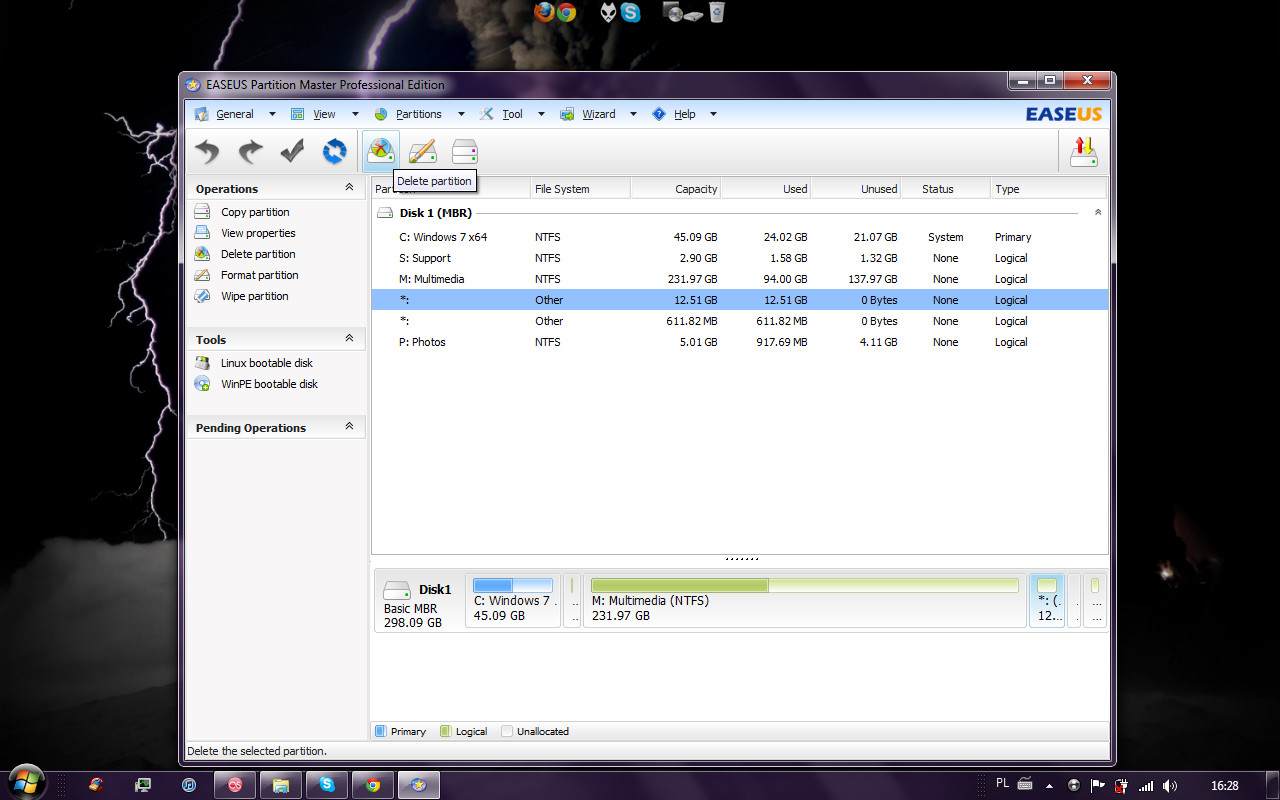Click the network signal tray icon

pyautogui.click(x=1147, y=786)
